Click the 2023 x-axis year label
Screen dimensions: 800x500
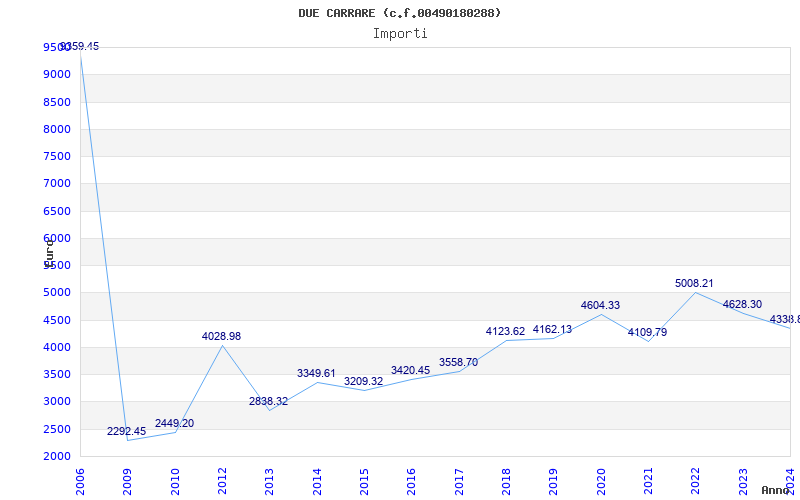tap(743, 480)
